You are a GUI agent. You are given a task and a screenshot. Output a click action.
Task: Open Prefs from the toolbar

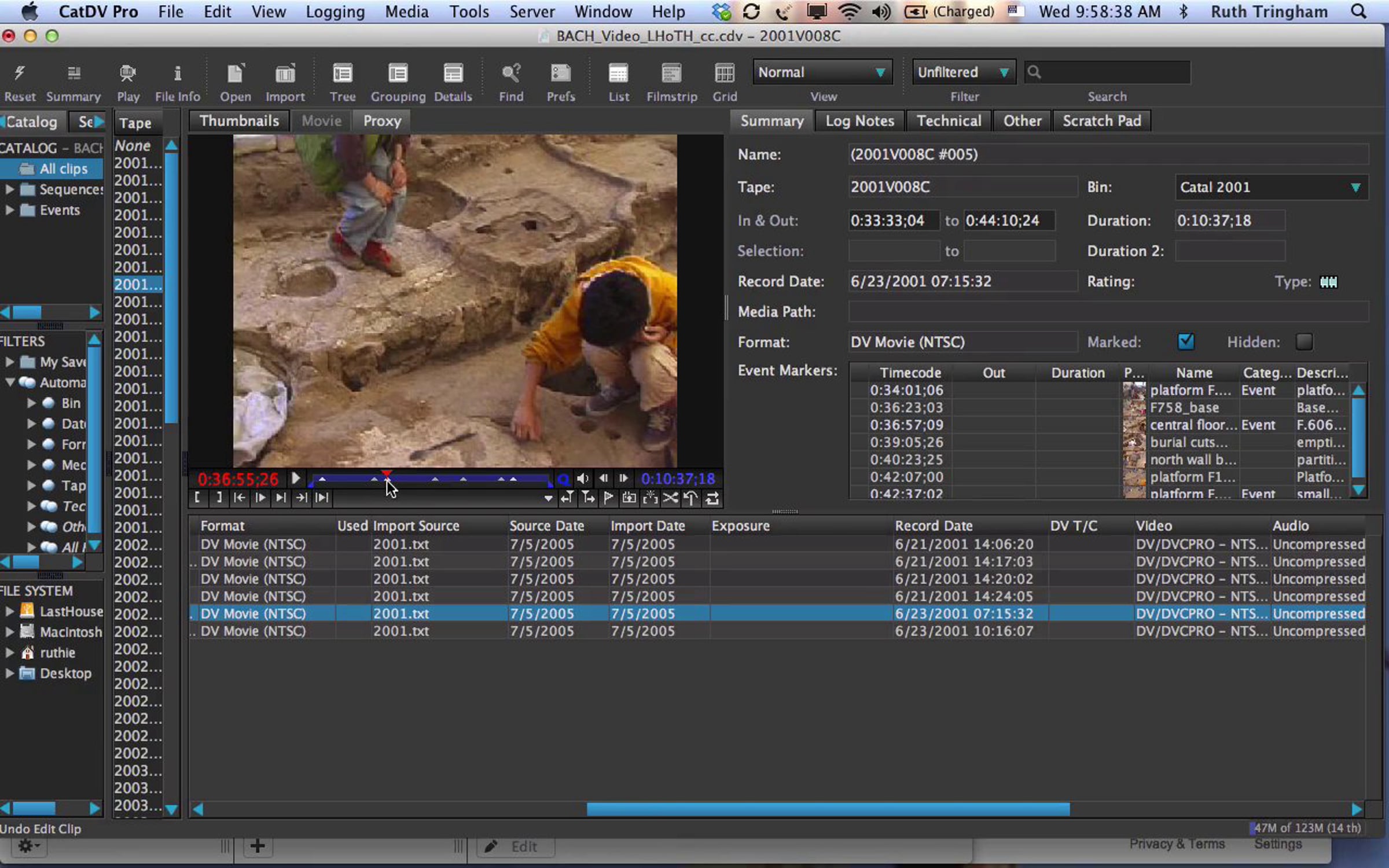[x=560, y=73]
